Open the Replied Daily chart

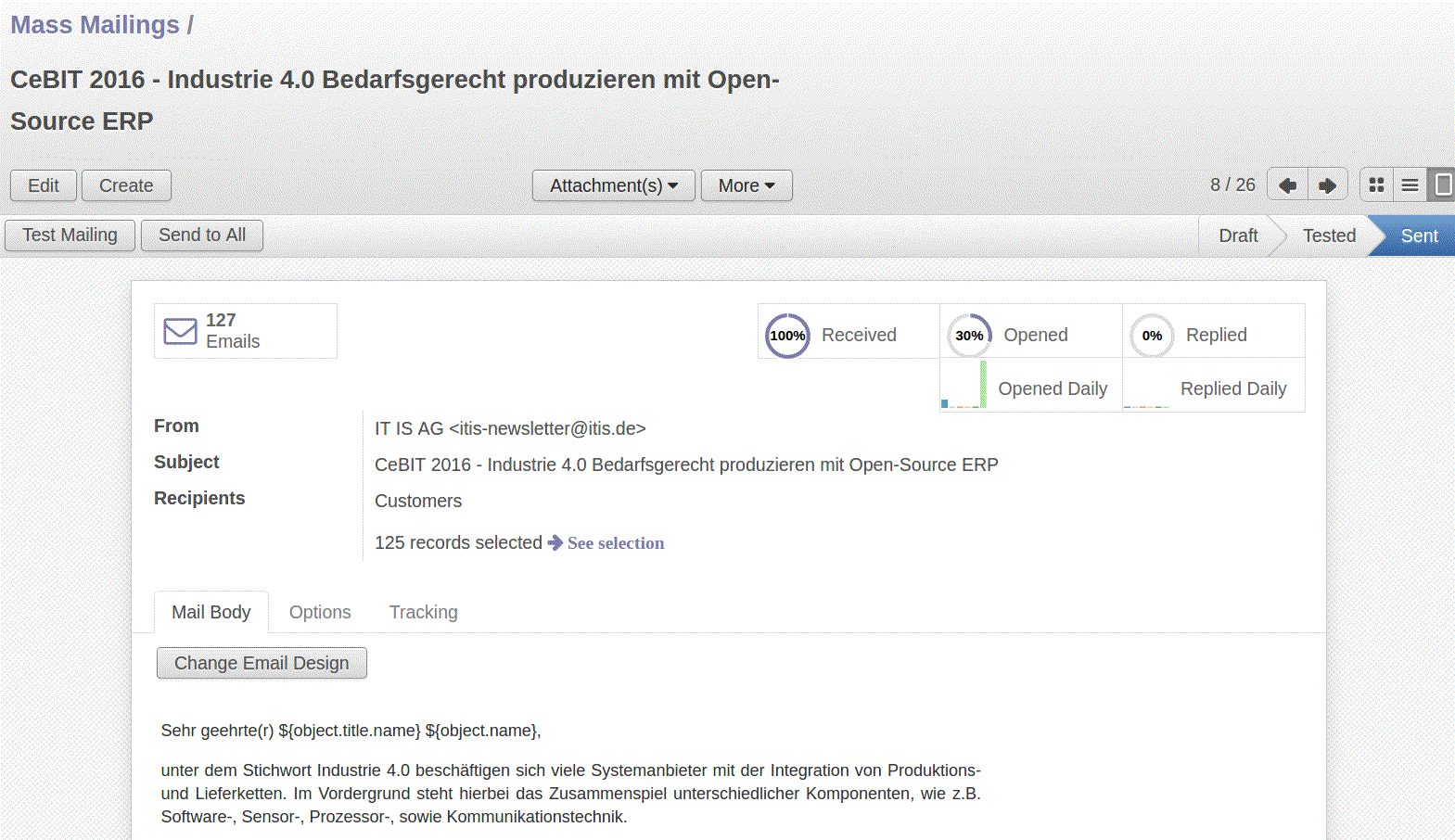[1213, 386]
